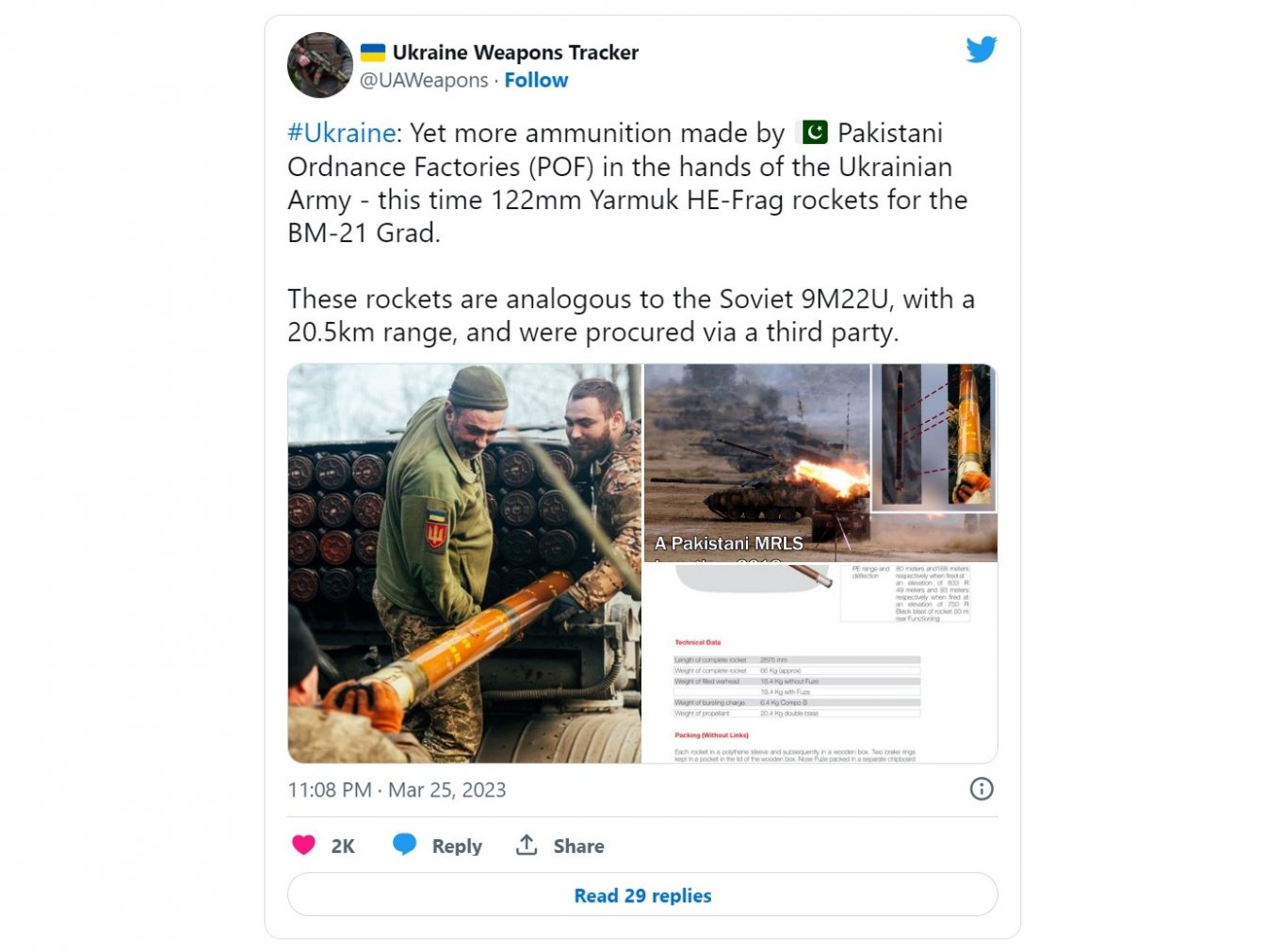Open the Technical Data sheet image
Image resolution: width=1281 pixels, height=952 pixels.
[x=820, y=664]
